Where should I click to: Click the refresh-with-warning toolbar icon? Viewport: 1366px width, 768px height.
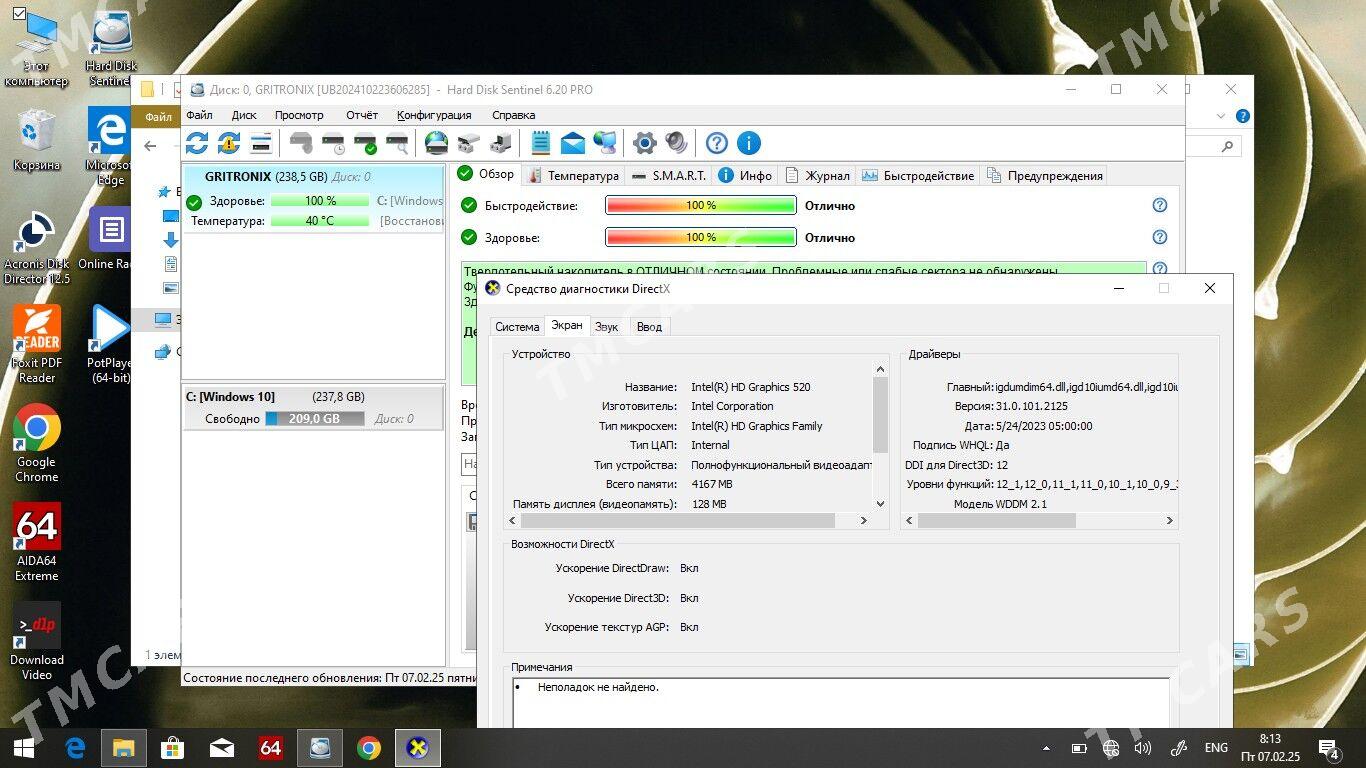pos(229,143)
